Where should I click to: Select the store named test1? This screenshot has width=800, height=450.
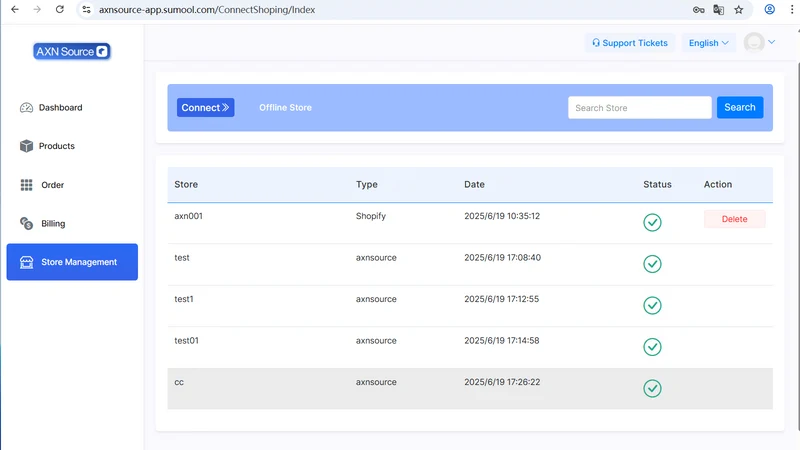[184, 299]
